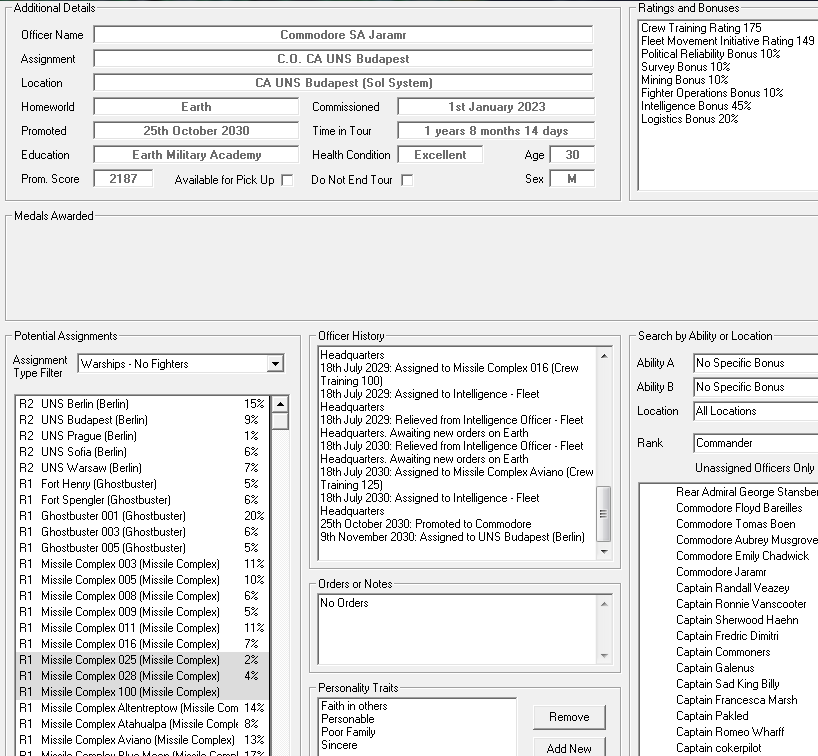Click the Remove personality trait button
Image resolution: width=818 pixels, height=756 pixels.
569,717
